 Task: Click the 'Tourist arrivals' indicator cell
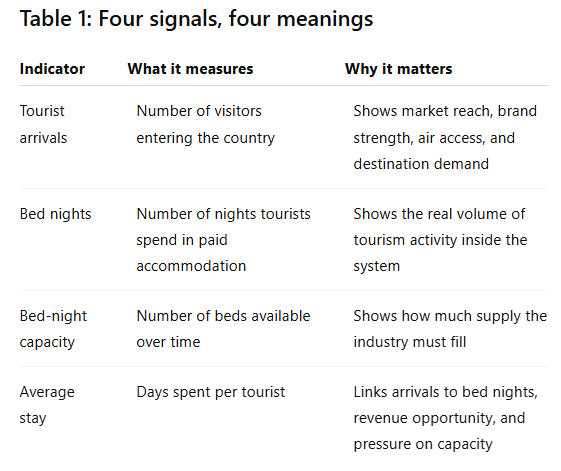(43, 124)
